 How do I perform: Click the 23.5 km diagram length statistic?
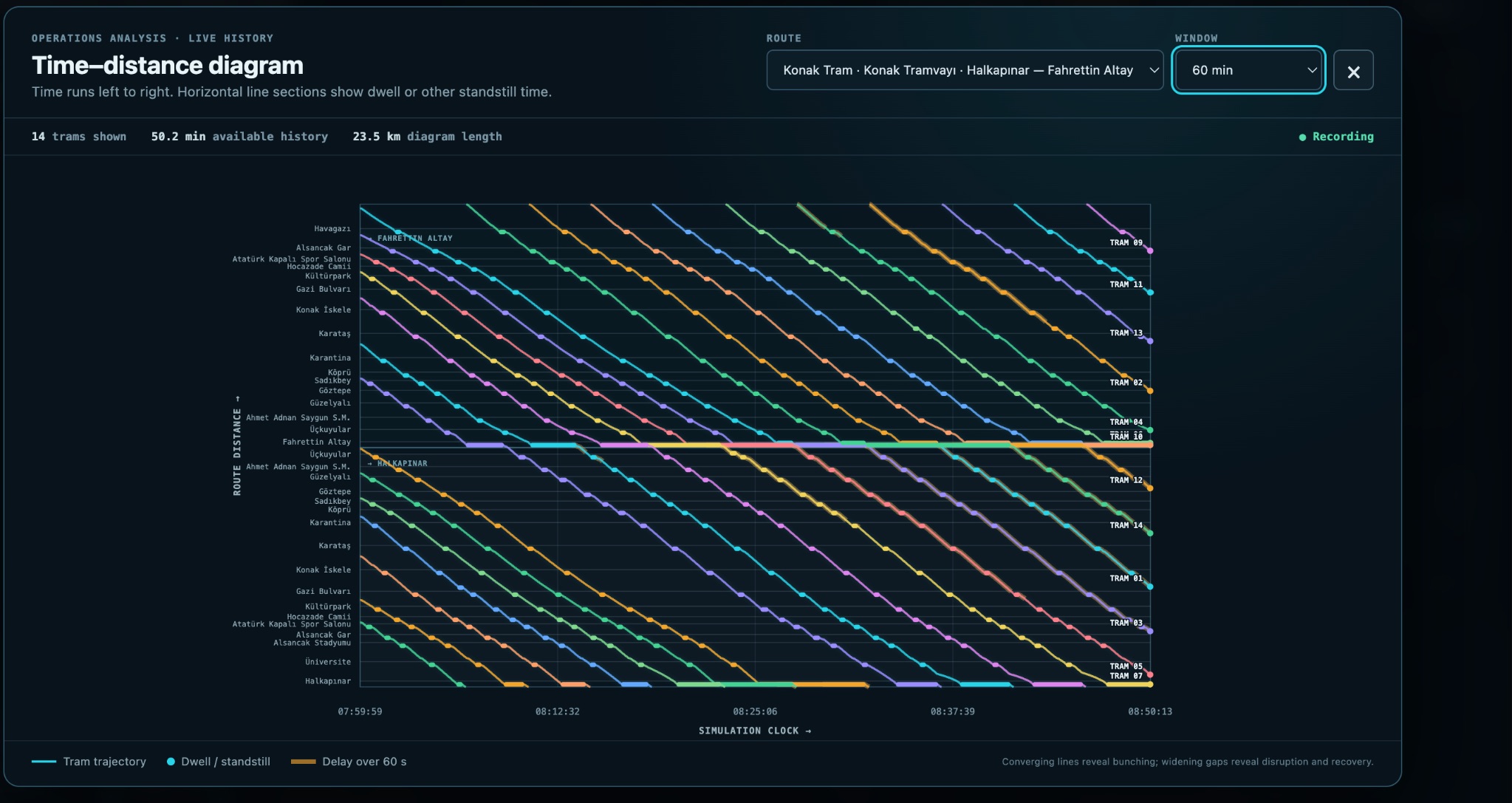point(427,137)
